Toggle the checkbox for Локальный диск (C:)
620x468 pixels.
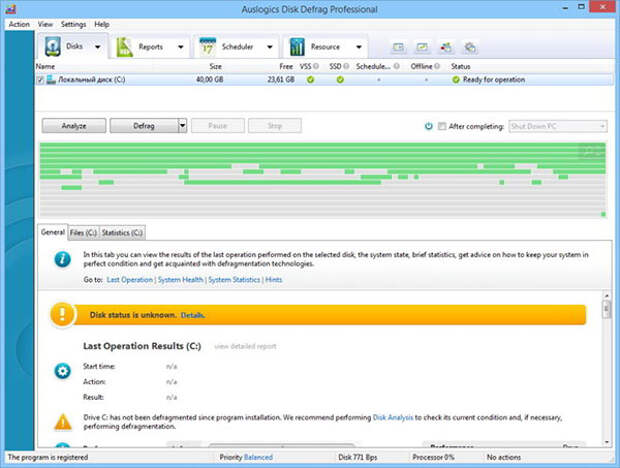point(40,80)
